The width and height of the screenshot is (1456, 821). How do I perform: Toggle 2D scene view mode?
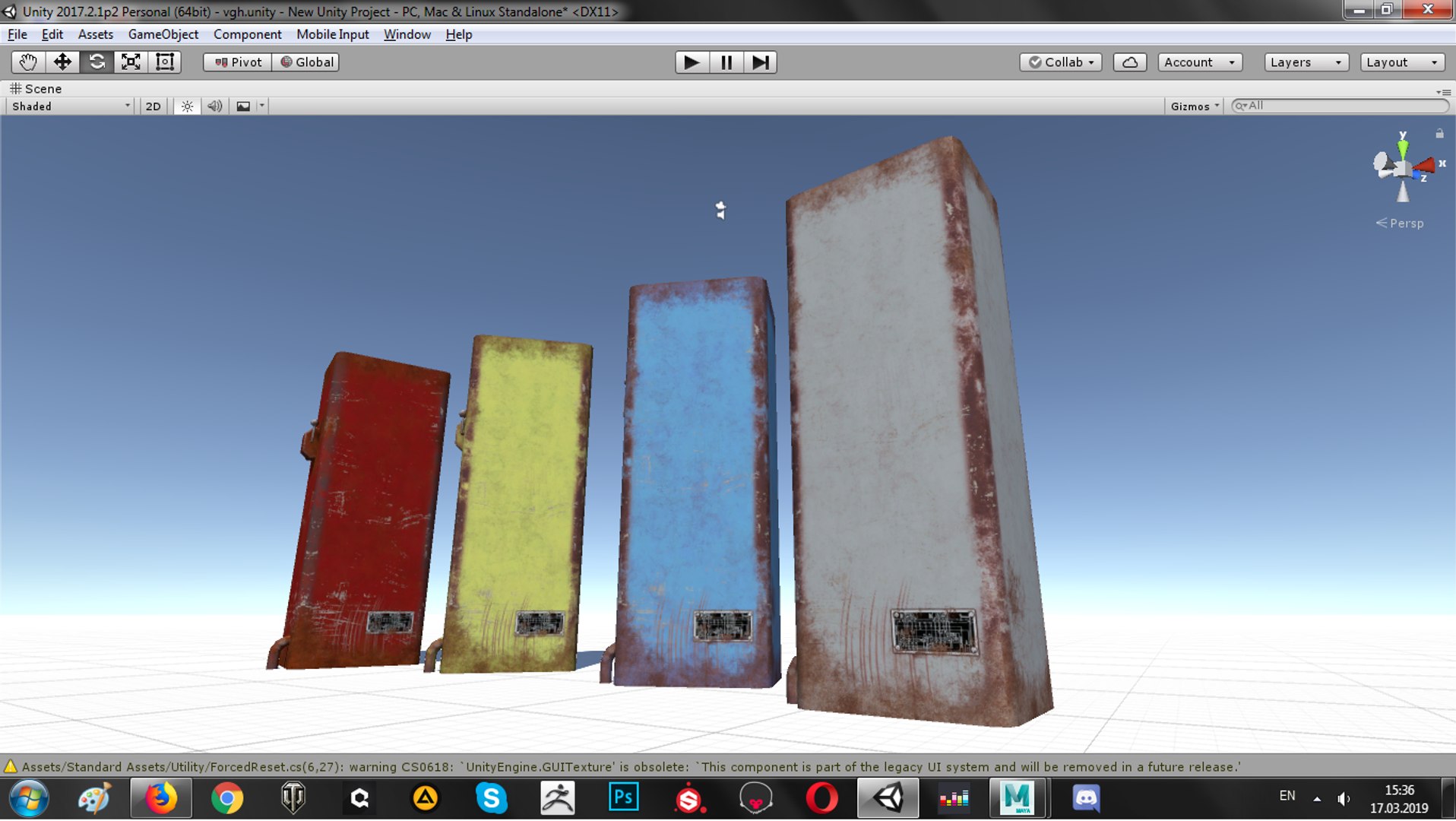[x=154, y=106]
